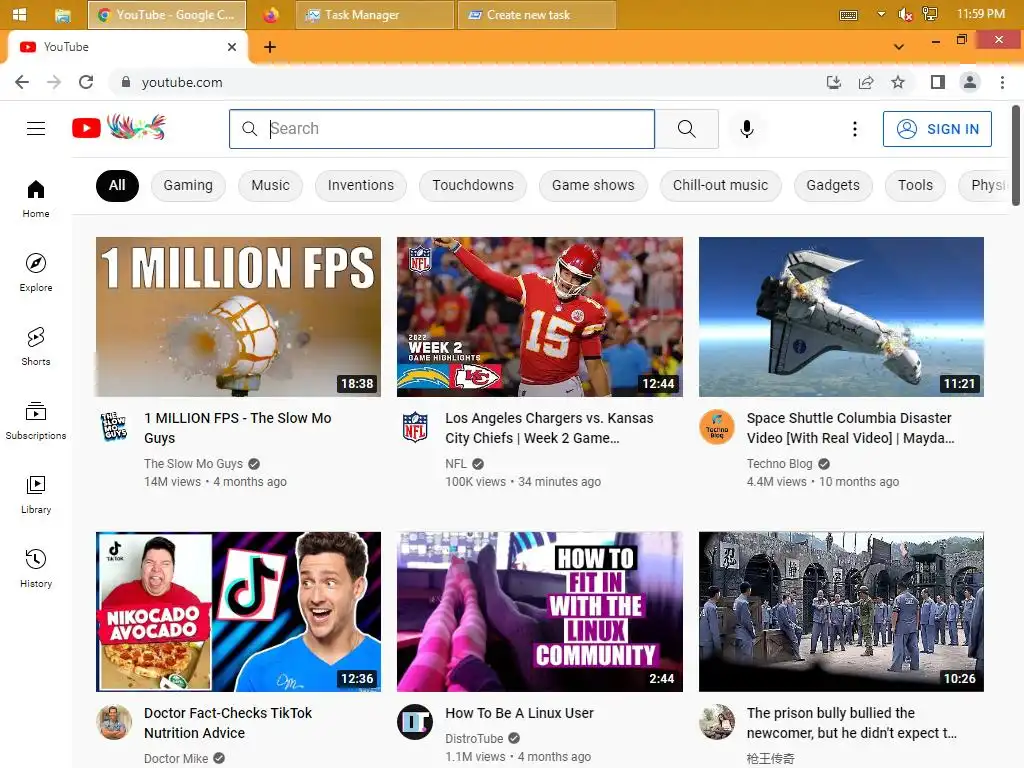Open Doctor Mike channel avatar
1024x768 pixels.
[114, 722]
